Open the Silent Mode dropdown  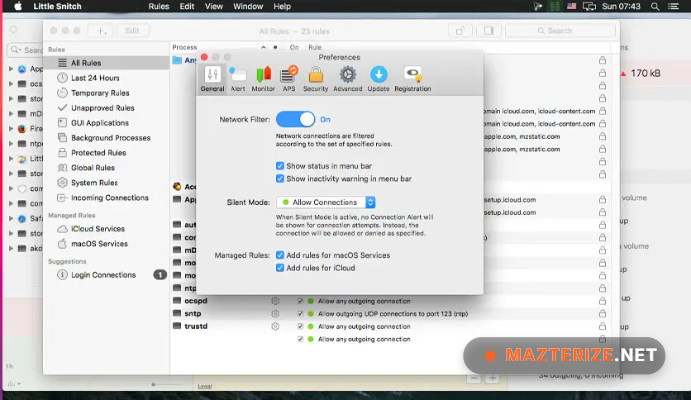[326, 202]
